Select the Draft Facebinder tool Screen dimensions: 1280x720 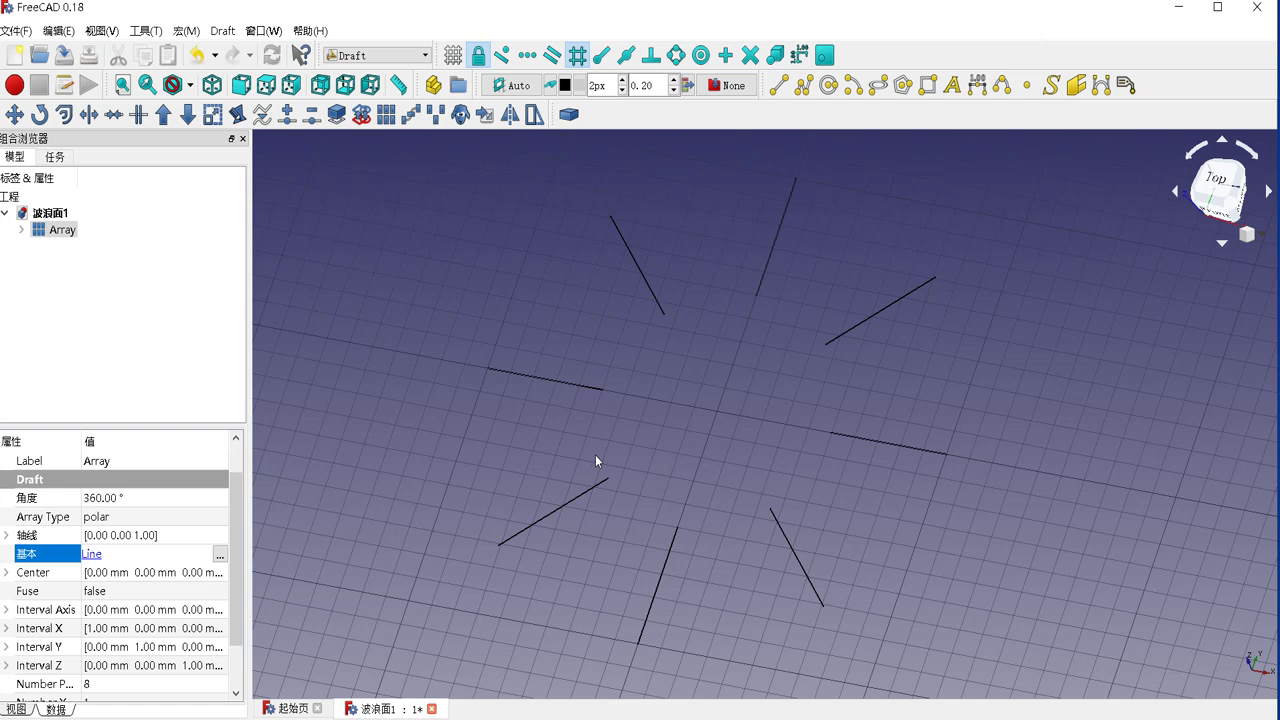(x=1076, y=85)
